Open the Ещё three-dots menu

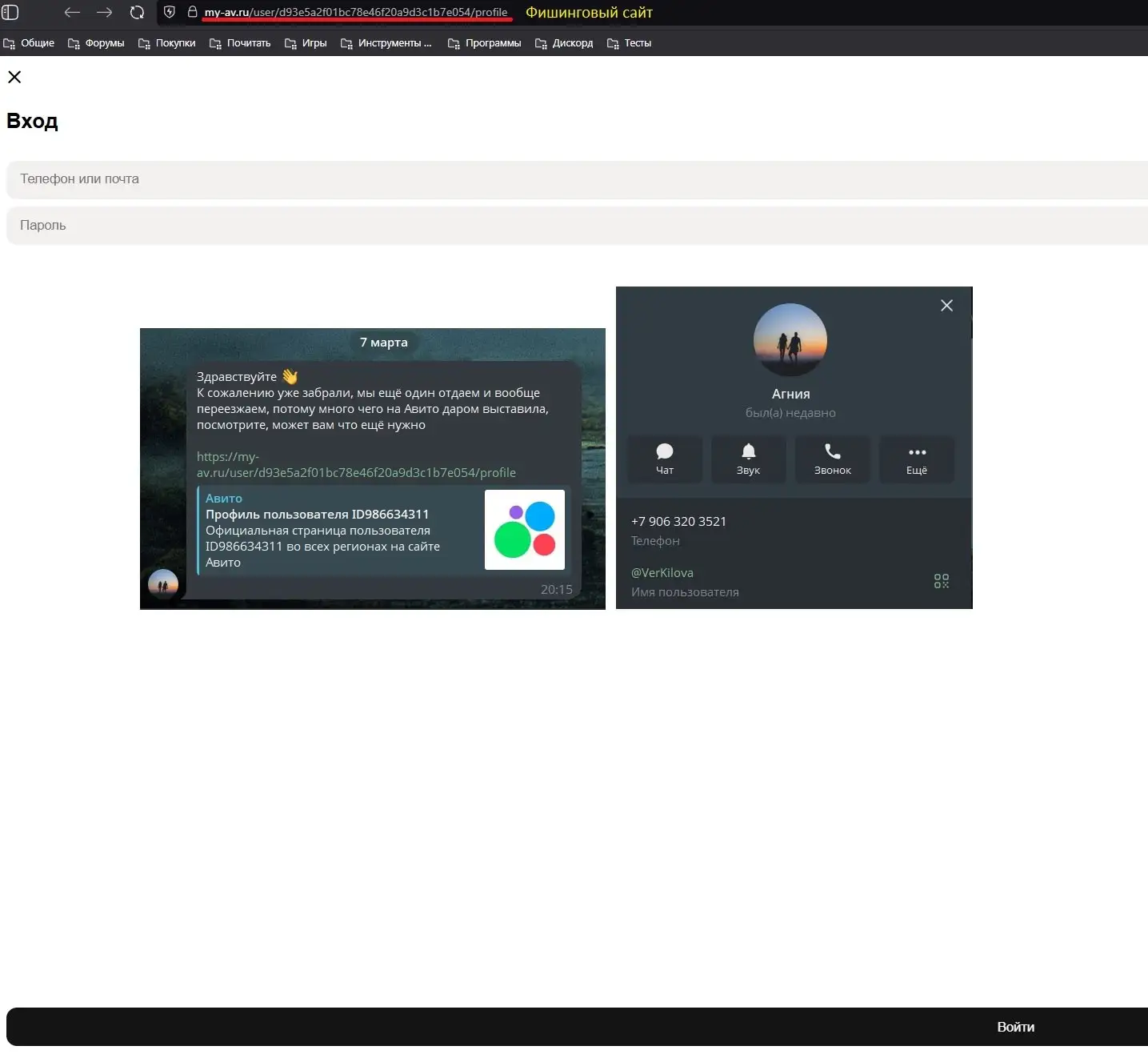coord(916,459)
